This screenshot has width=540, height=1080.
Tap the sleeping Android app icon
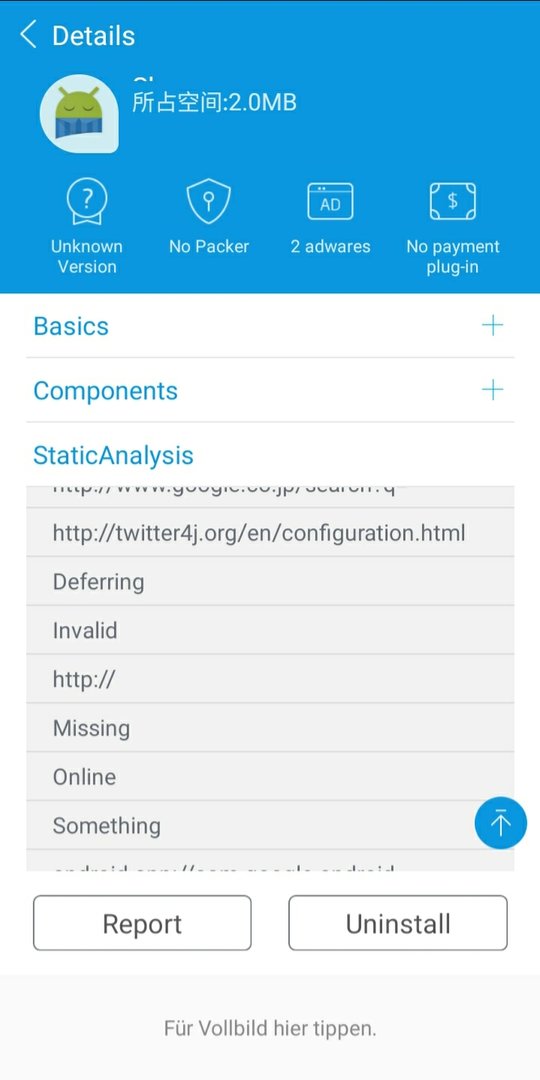point(79,114)
